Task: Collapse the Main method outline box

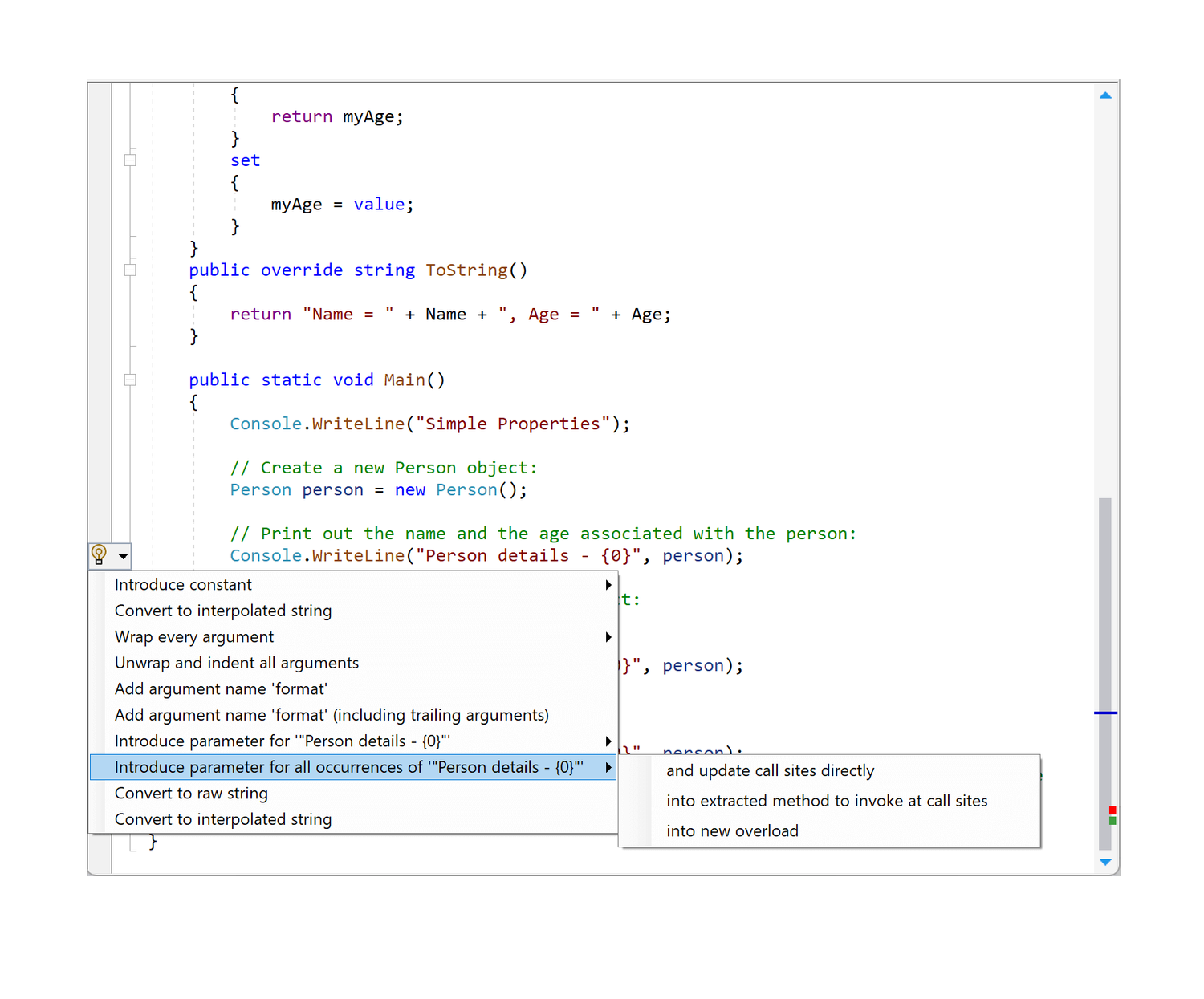Action: 129,380
